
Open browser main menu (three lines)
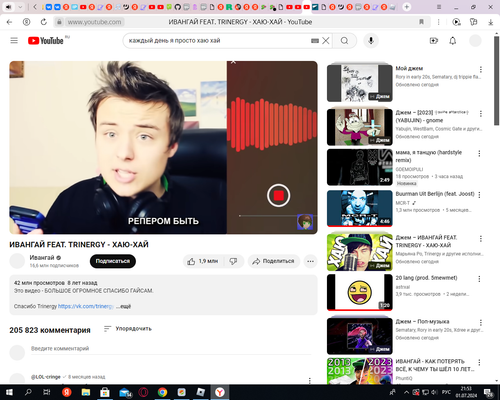(x=439, y=7)
